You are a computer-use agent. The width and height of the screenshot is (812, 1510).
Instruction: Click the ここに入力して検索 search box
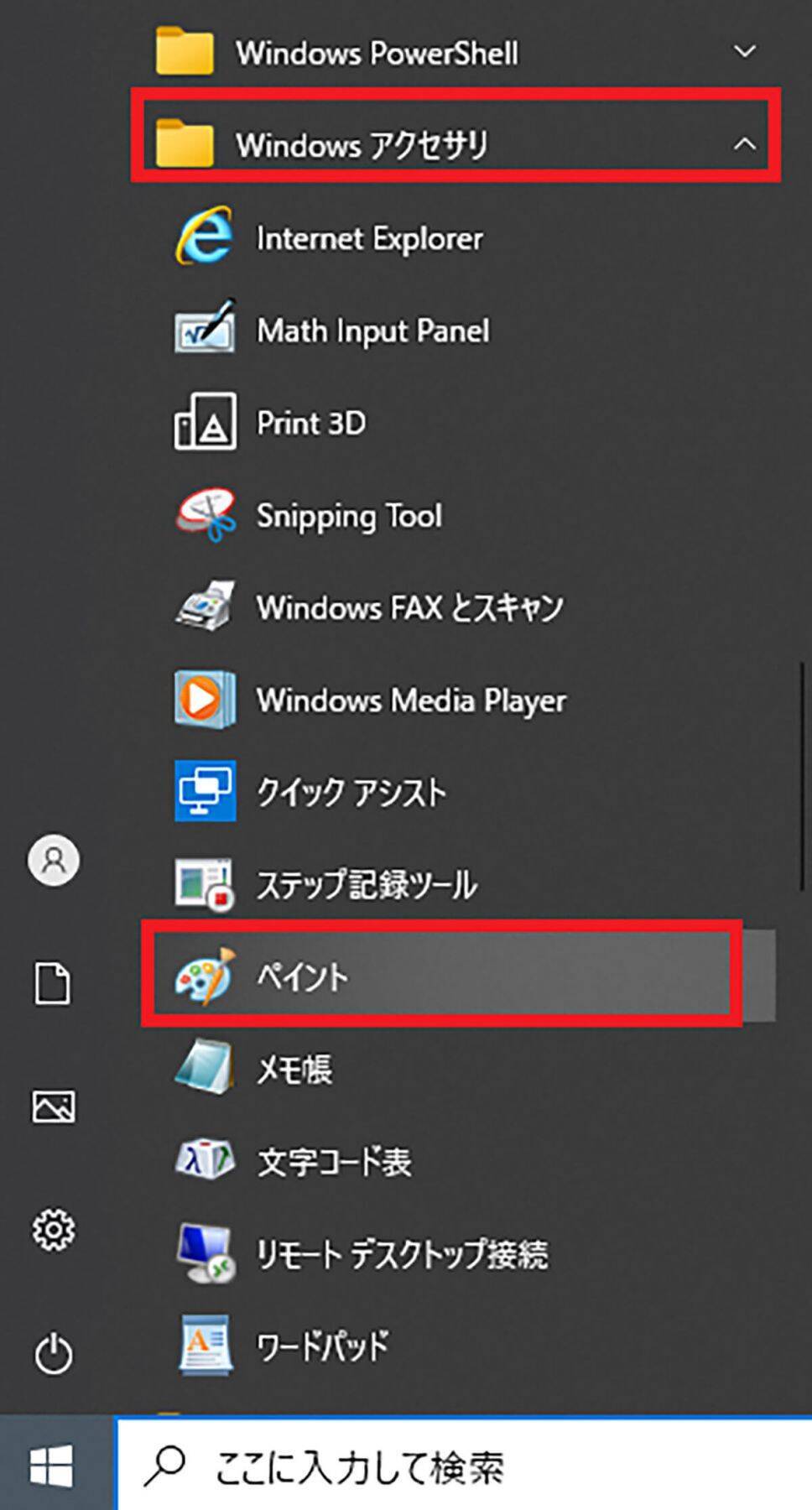pyautogui.click(x=461, y=1466)
